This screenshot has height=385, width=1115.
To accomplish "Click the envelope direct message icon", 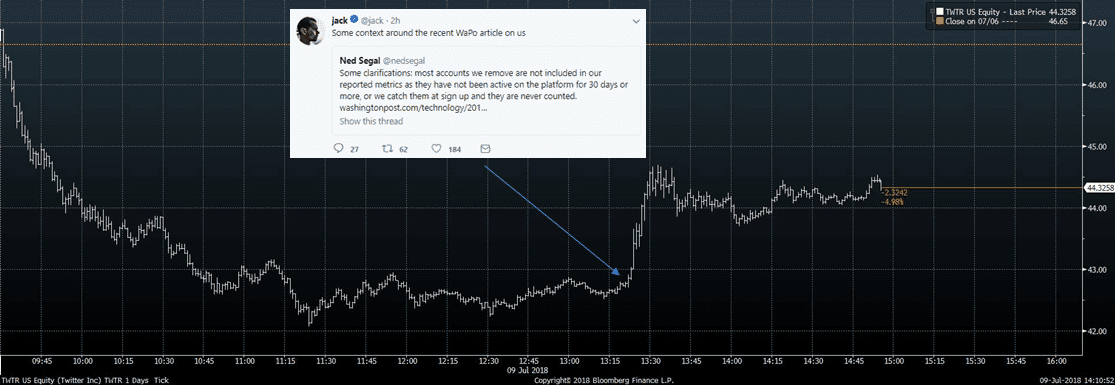I will 486,149.
